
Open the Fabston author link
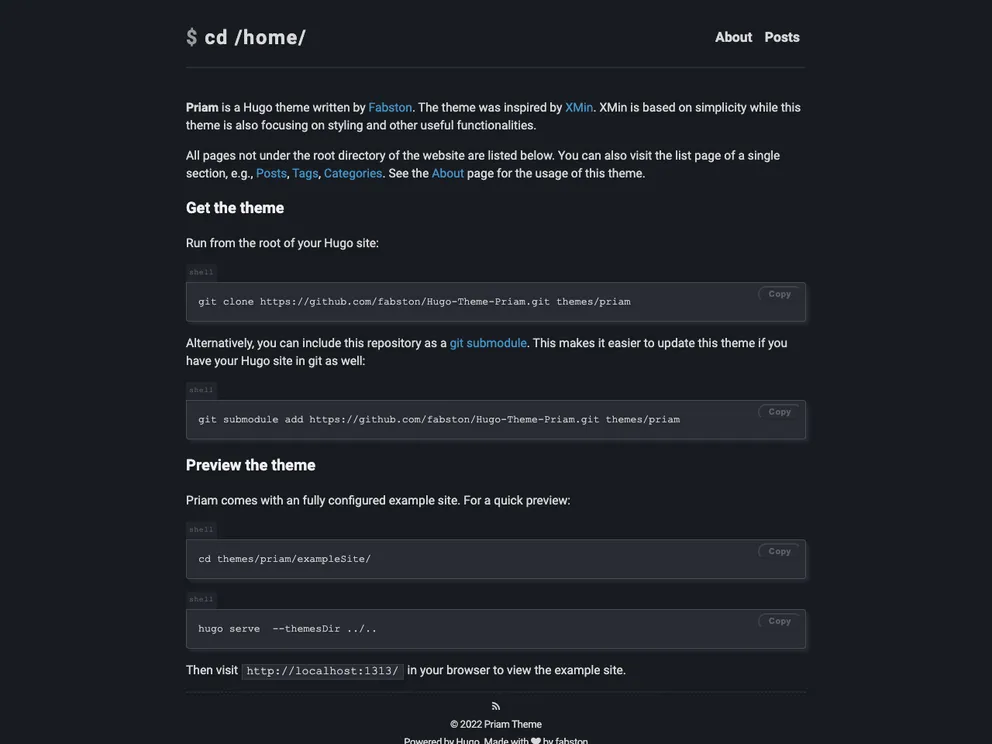tap(390, 107)
